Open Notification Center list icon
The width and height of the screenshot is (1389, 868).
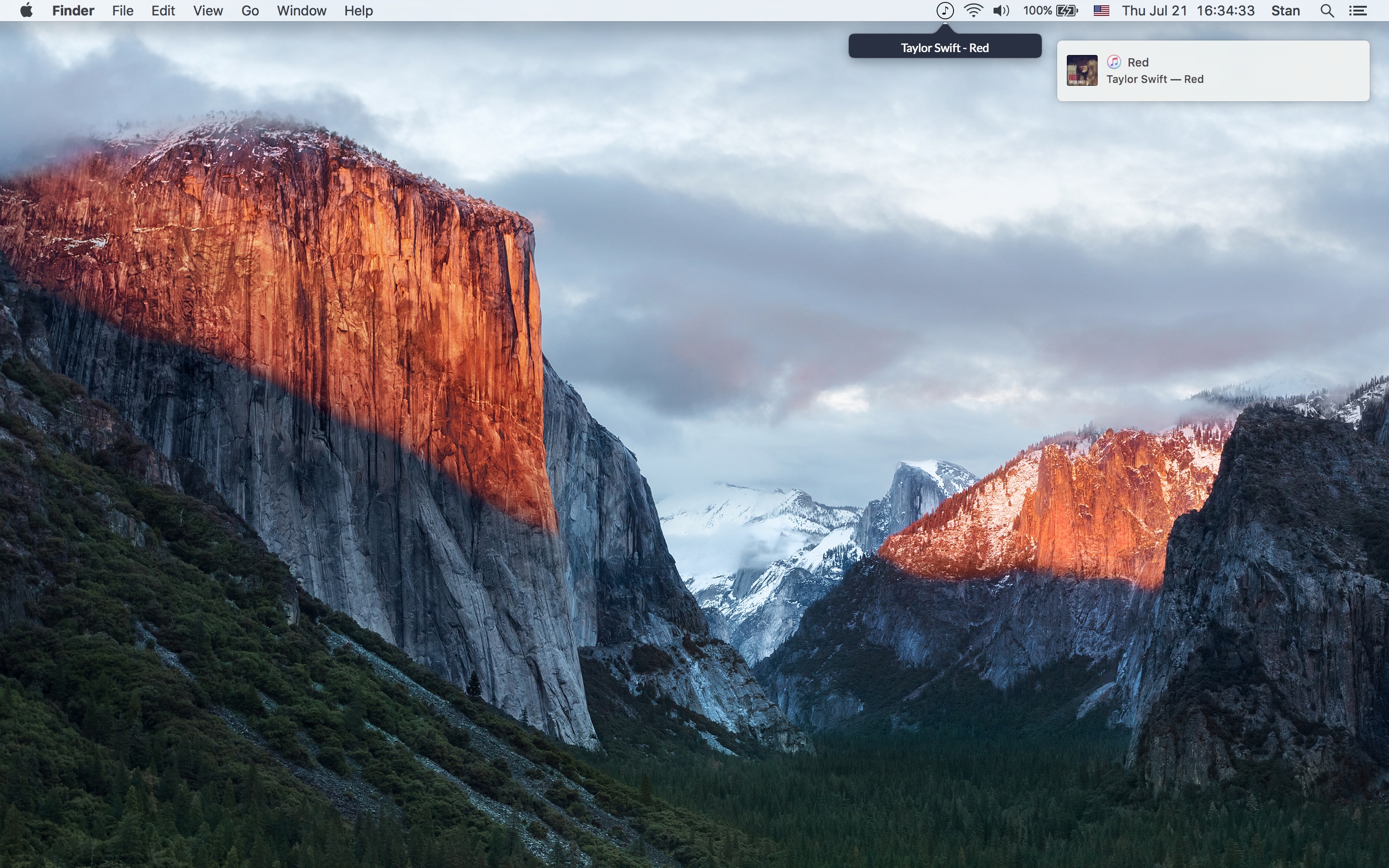[1358, 11]
